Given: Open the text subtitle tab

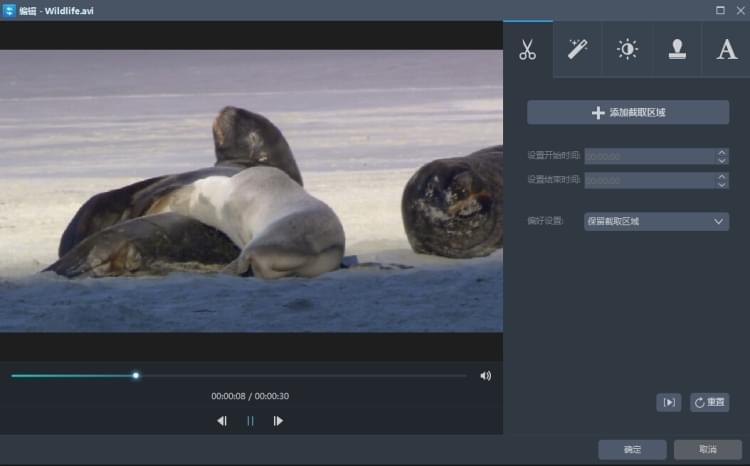Looking at the screenshot, I should [x=726, y=49].
